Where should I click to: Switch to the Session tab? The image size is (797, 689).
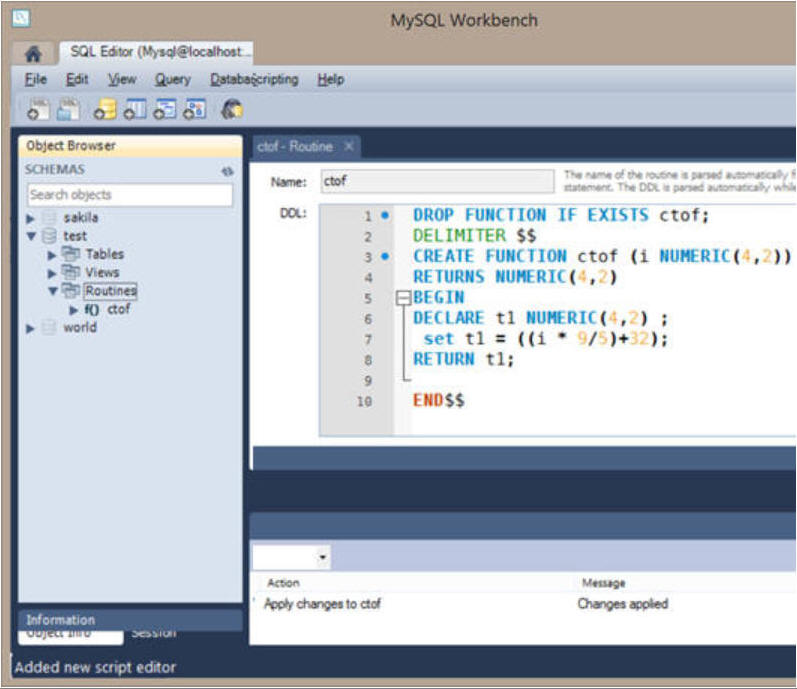coord(154,635)
